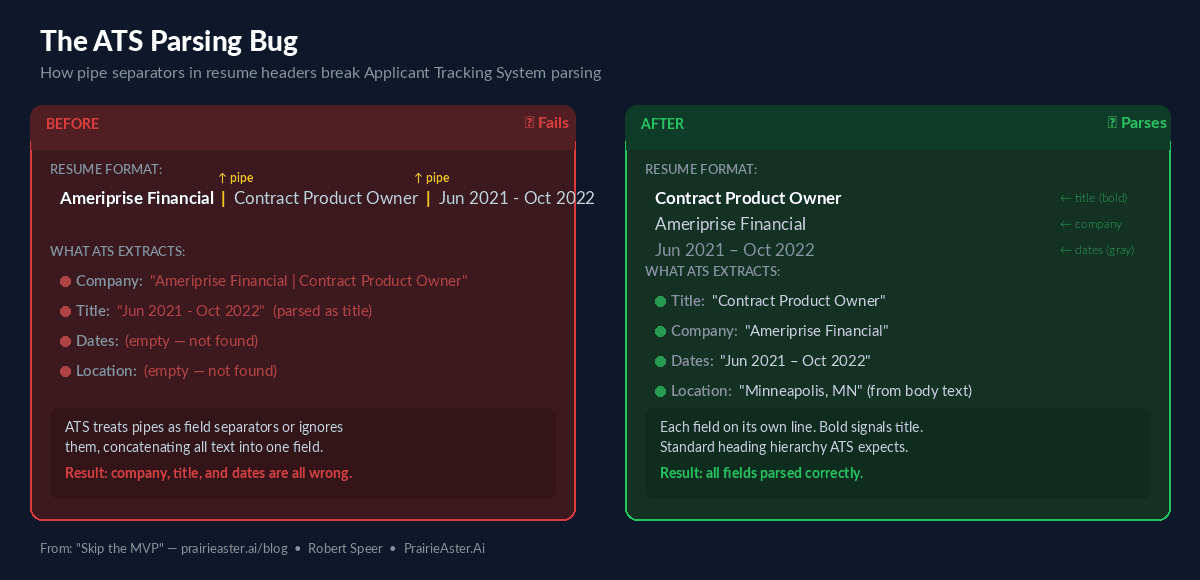1200x580 pixels.
Task: Select the BEFORE panel header label
Action: point(72,124)
